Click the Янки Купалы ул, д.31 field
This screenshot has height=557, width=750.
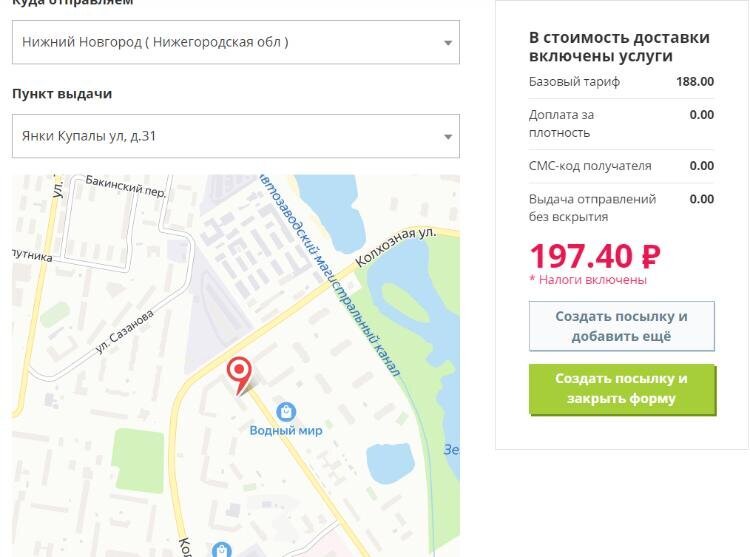236,136
